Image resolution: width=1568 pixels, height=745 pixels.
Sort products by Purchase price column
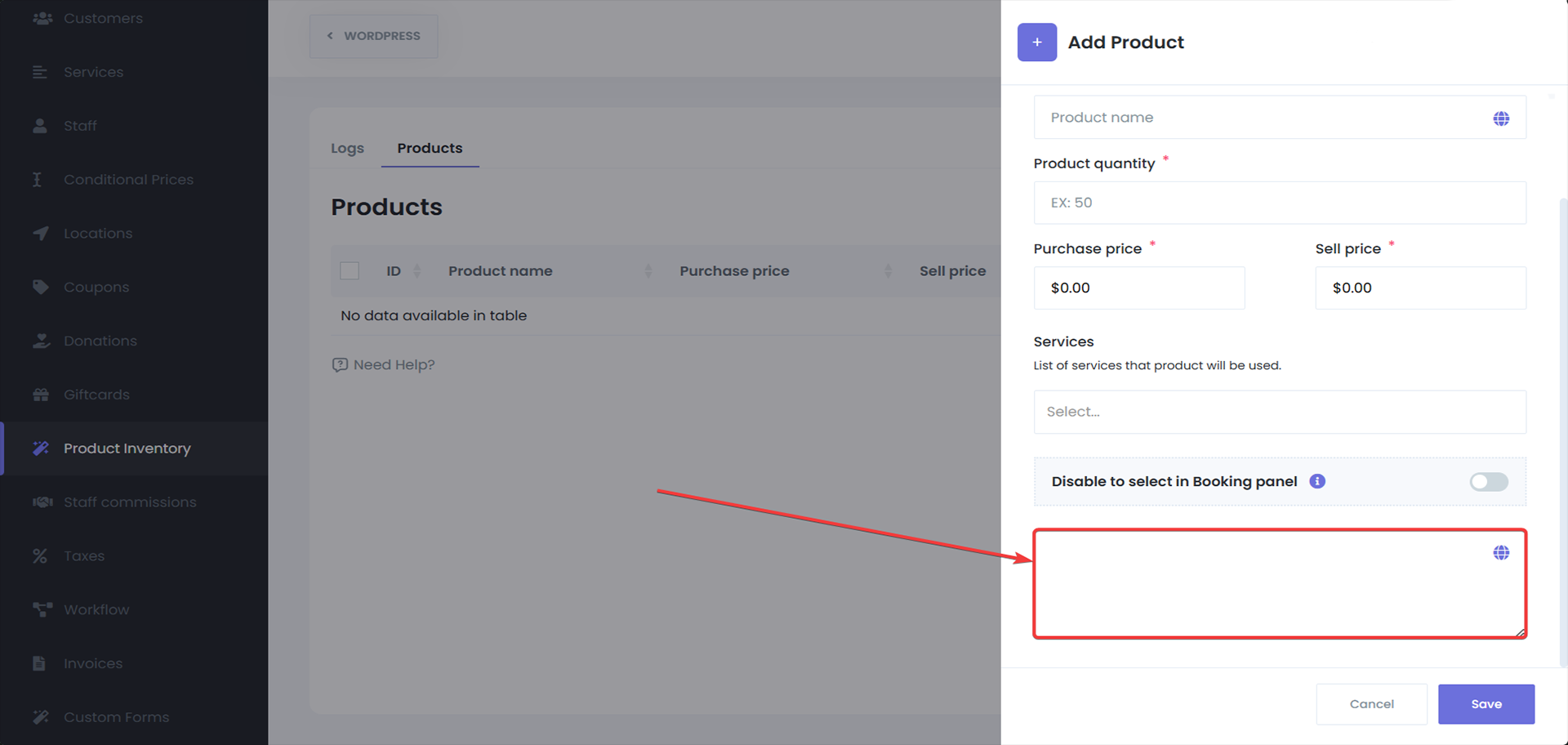[734, 270]
